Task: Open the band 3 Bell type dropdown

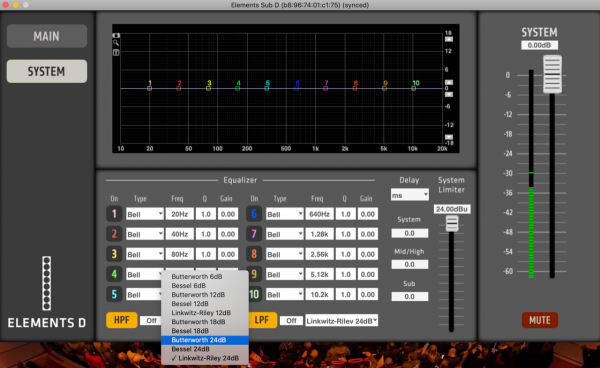Action: (145, 254)
